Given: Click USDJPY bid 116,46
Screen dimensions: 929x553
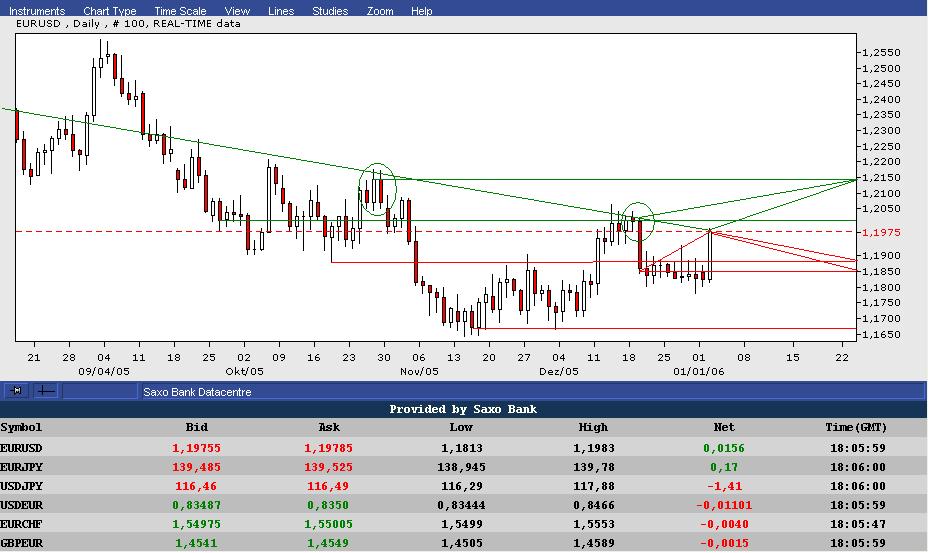Looking at the screenshot, I should [196, 486].
